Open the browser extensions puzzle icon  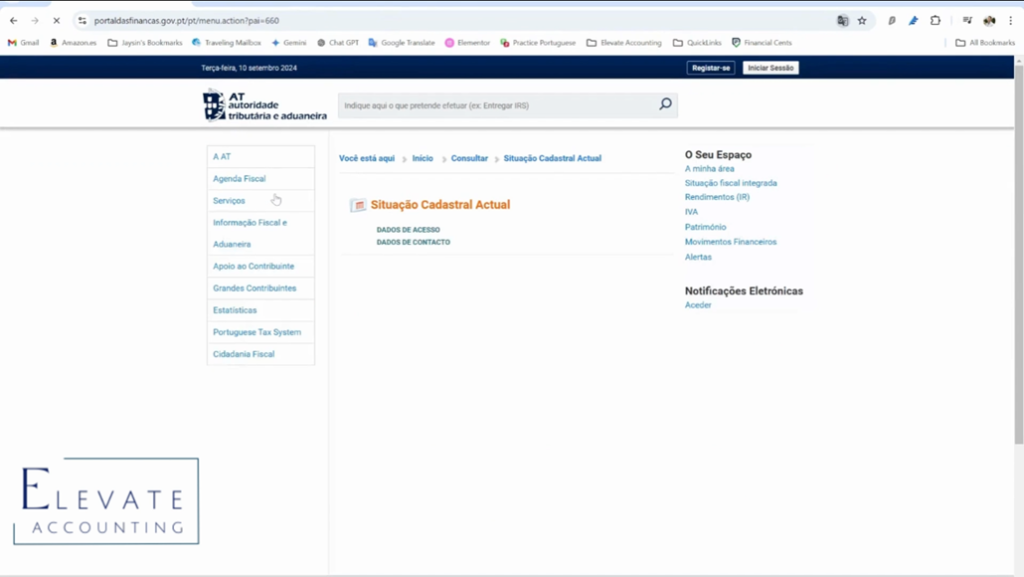pos(935,20)
